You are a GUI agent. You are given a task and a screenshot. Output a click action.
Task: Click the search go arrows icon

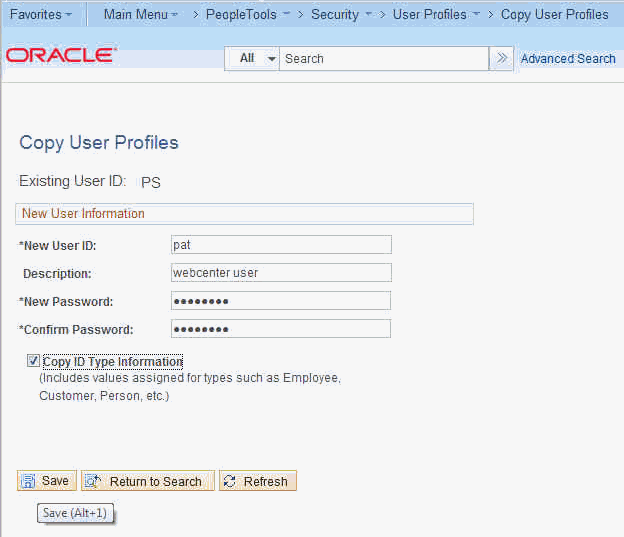(502, 58)
